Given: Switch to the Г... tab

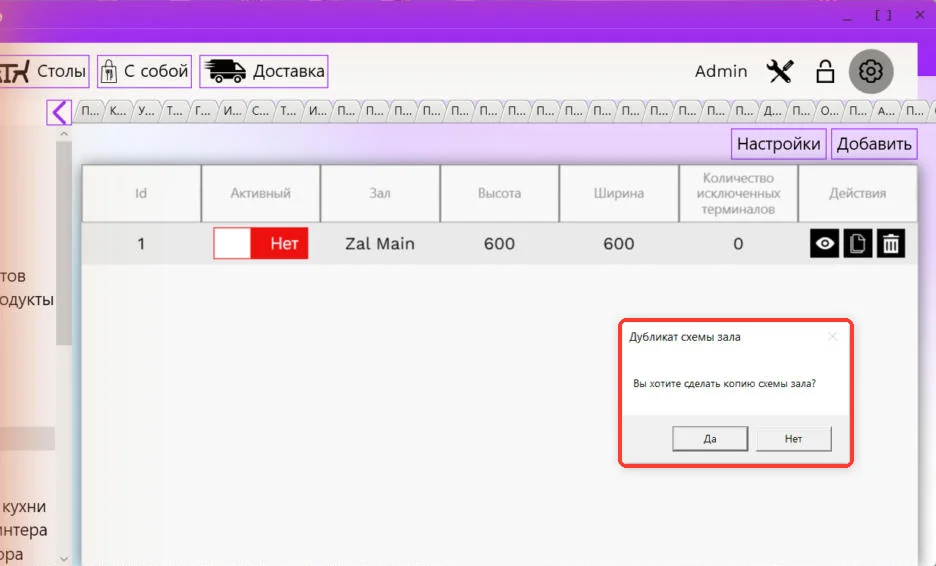Looking at the screenshot, I should (203, 111).
